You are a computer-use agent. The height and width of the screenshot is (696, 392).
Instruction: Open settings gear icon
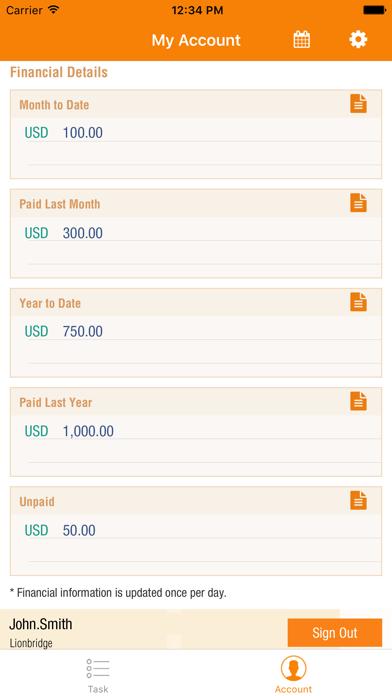(x=358, y=40)
